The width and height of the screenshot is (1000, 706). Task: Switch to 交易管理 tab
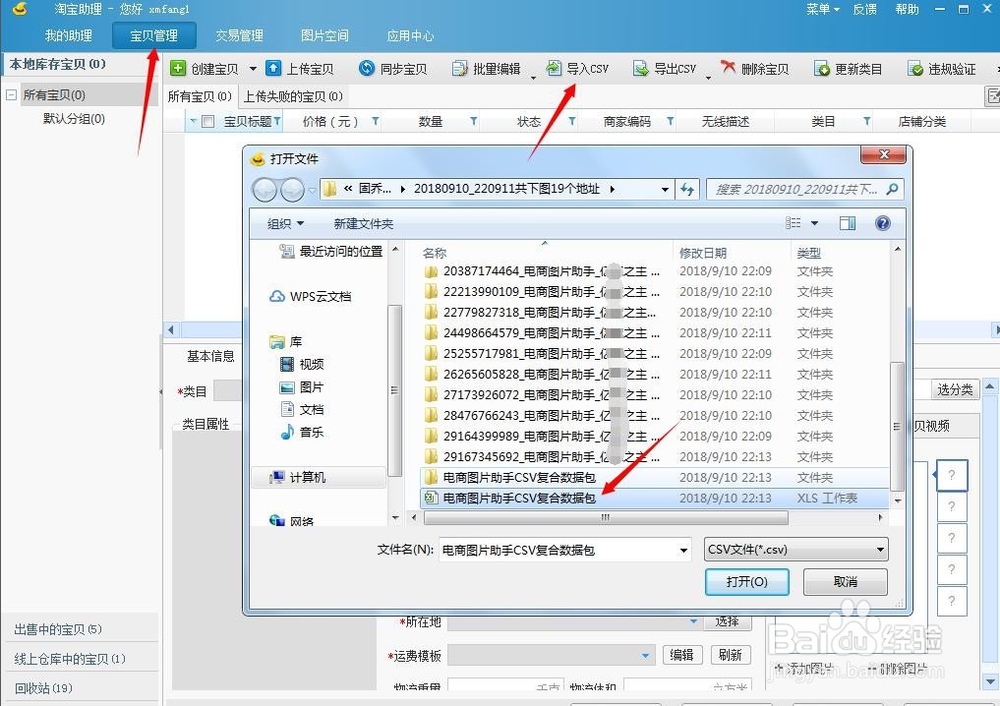coord(239,36)
